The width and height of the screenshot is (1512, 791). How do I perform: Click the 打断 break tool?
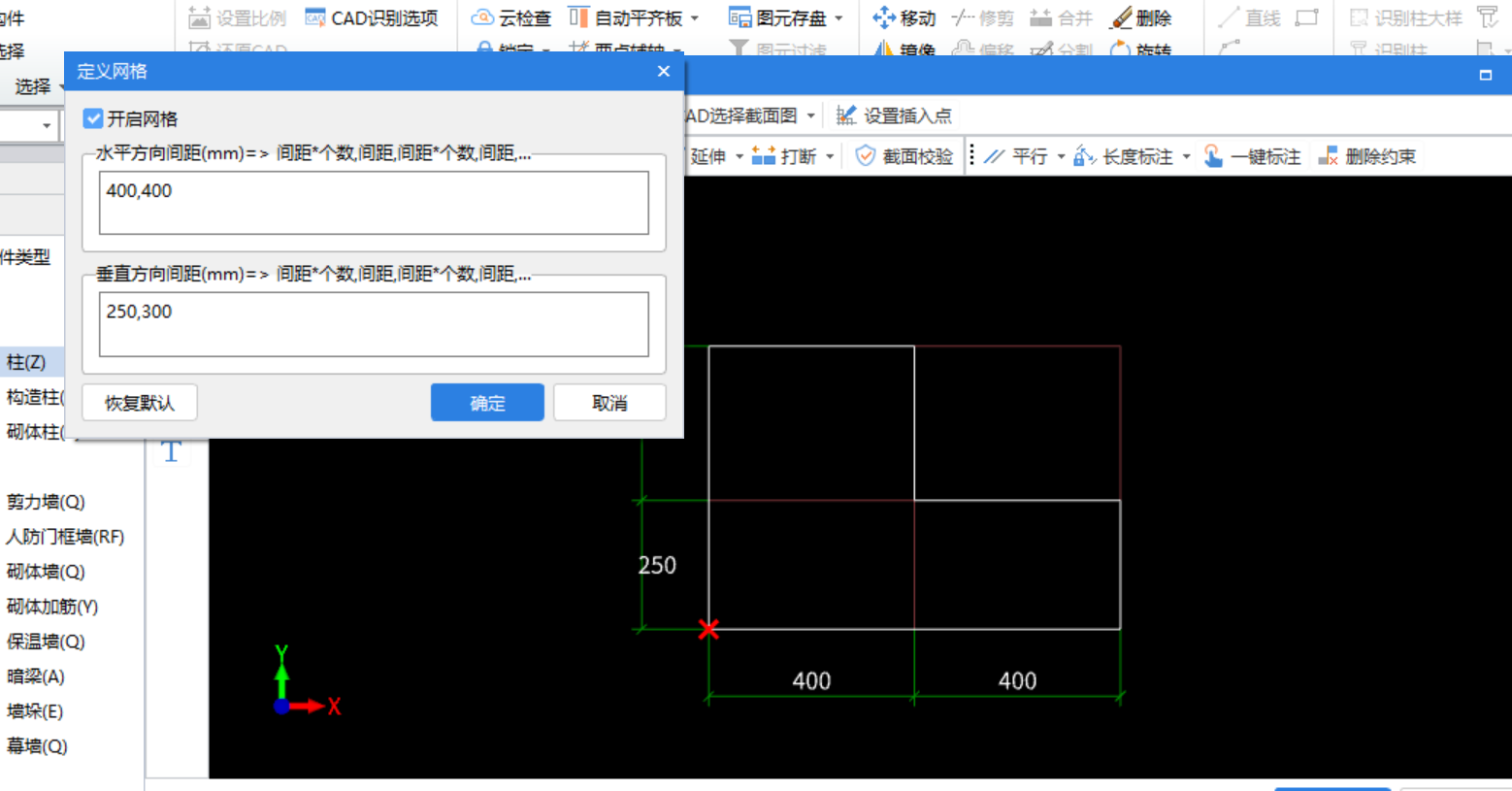784,156
